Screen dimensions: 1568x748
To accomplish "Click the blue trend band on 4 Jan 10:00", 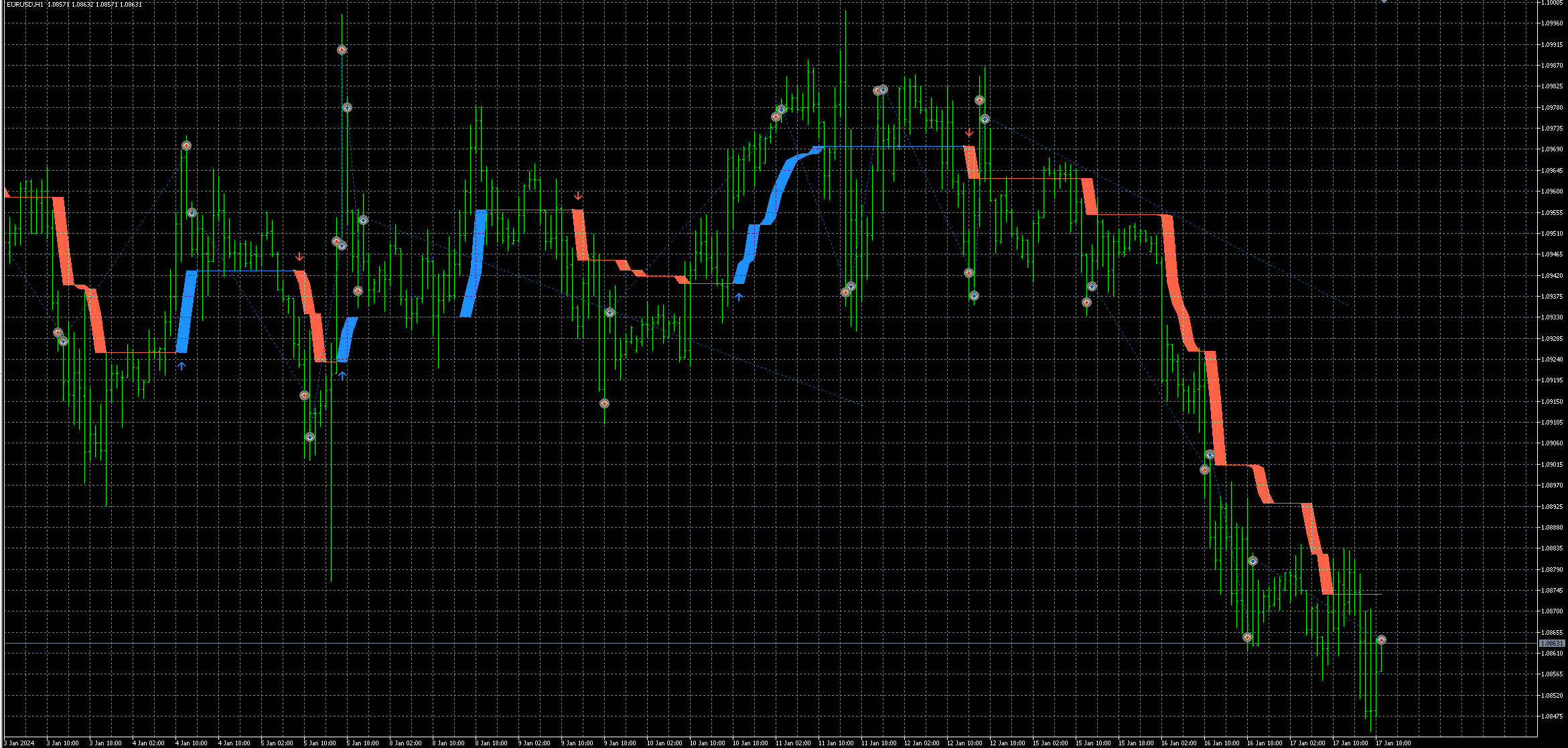I will [187, 311].
